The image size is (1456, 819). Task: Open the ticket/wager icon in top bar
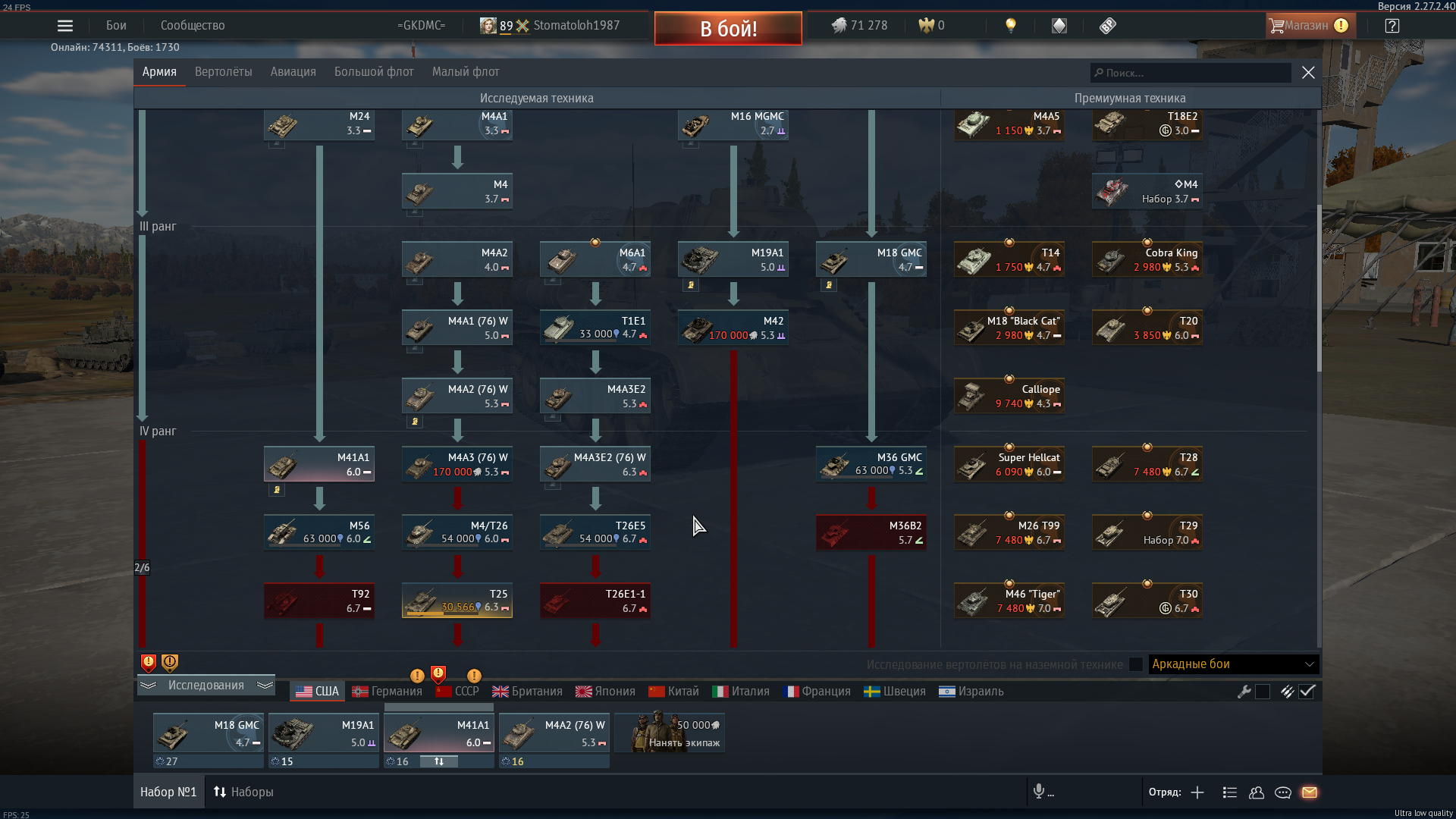pyautogui.click(x=1108, y=26)
